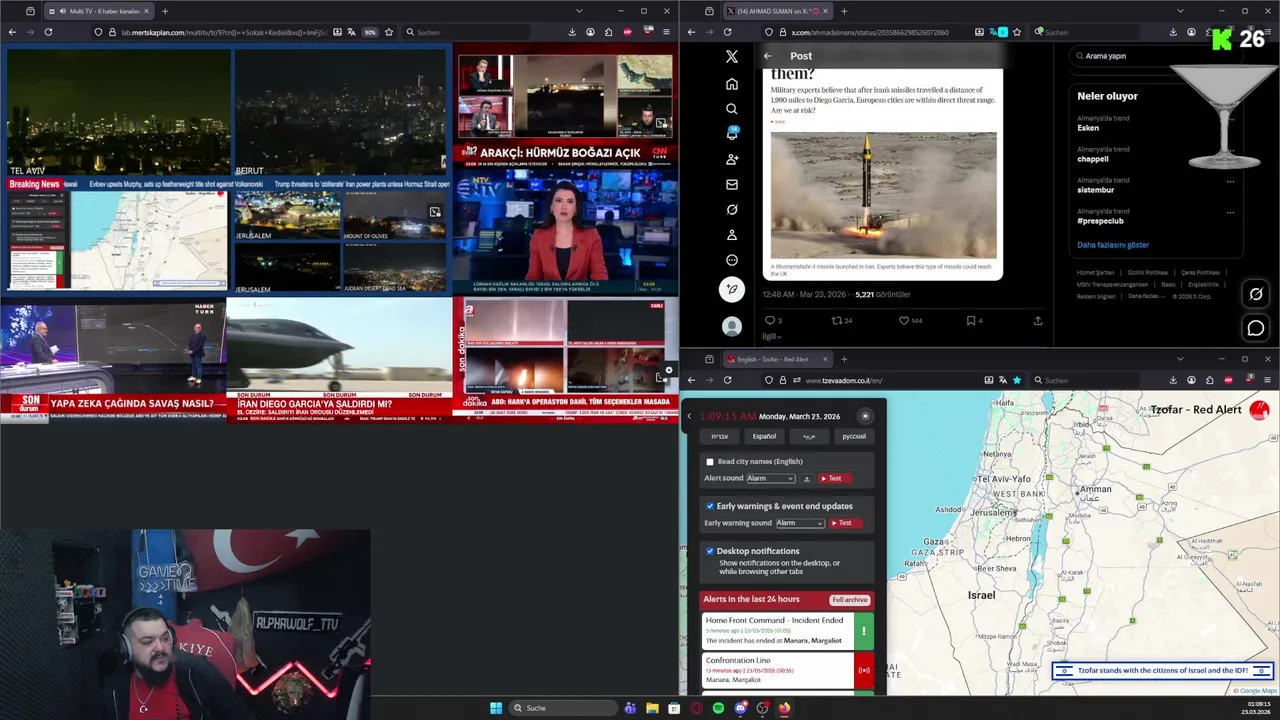1280x720 pixels.
Task: Test the Alert sound in Tzofar
Action: click(834, 478)
